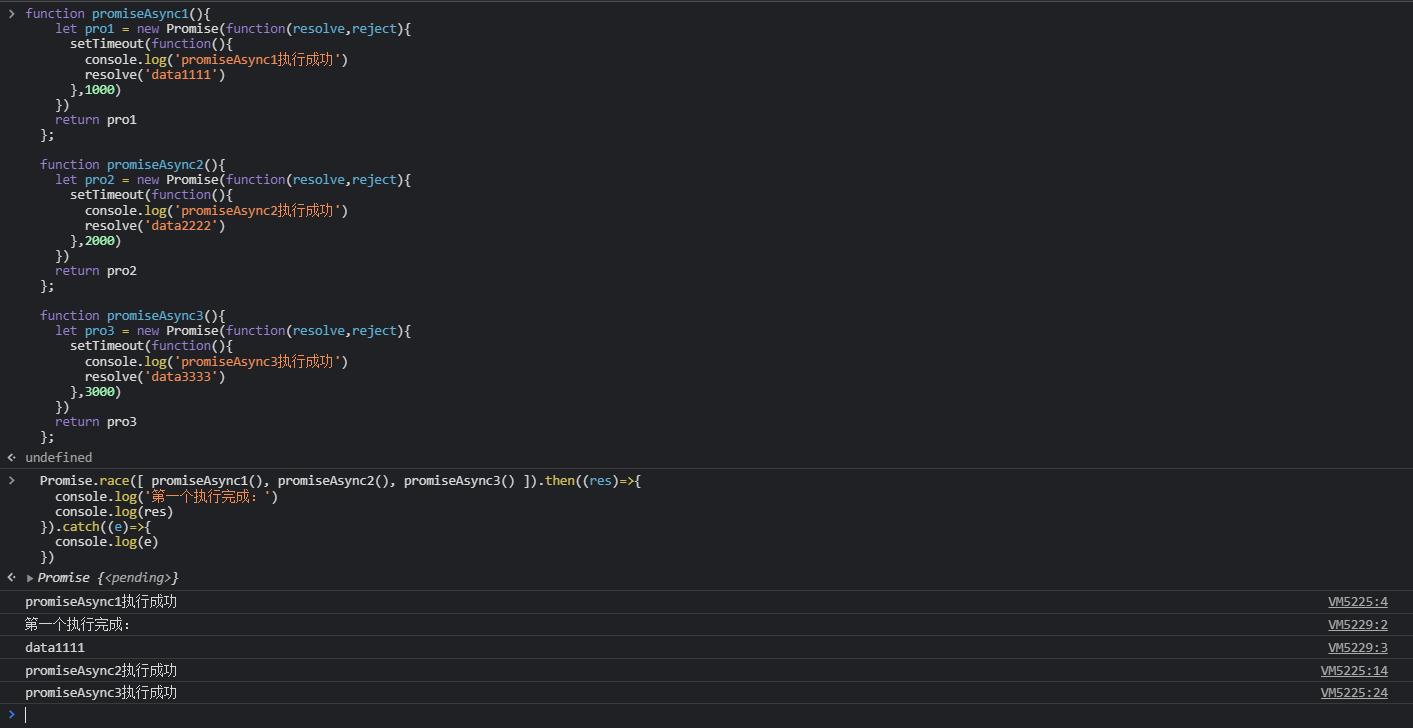The height and width of the screenshot is (728, 1413).
Task: Select the data1111 log output row
Action: click(x=706, y=648)
